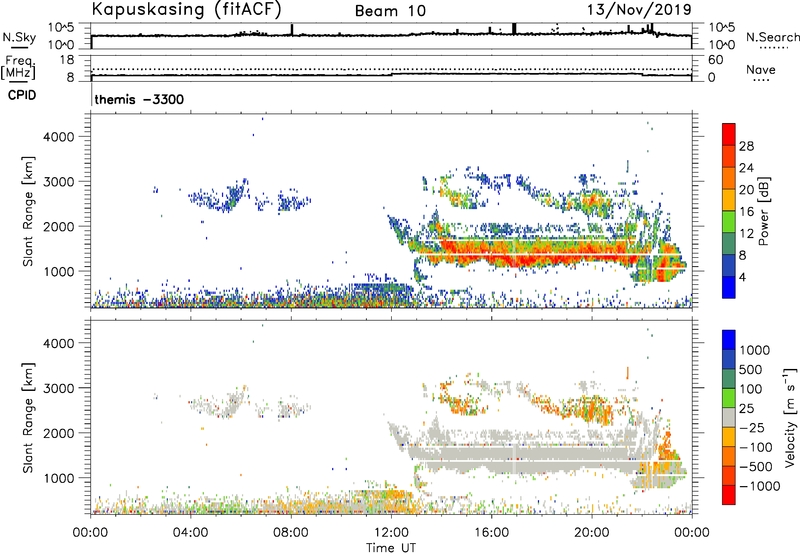Select the "N.Search" legend label
The image size is (800, 554).
coord(772,37)
